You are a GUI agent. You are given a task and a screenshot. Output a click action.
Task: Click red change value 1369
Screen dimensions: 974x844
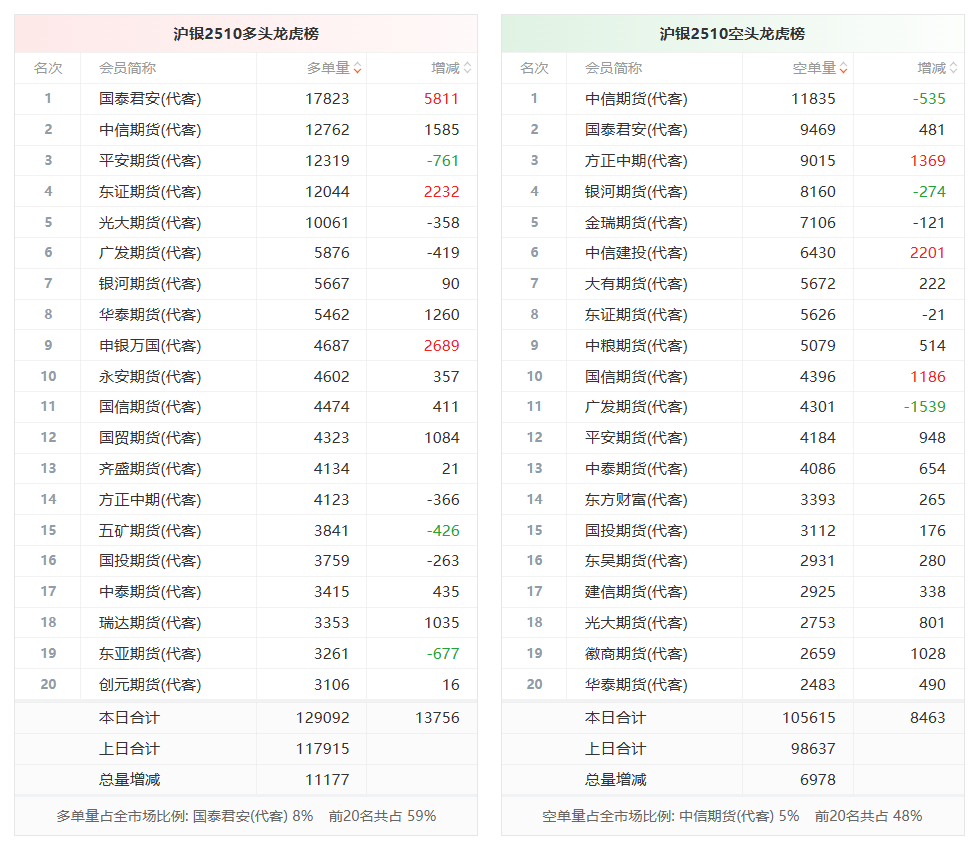(928, 161)
